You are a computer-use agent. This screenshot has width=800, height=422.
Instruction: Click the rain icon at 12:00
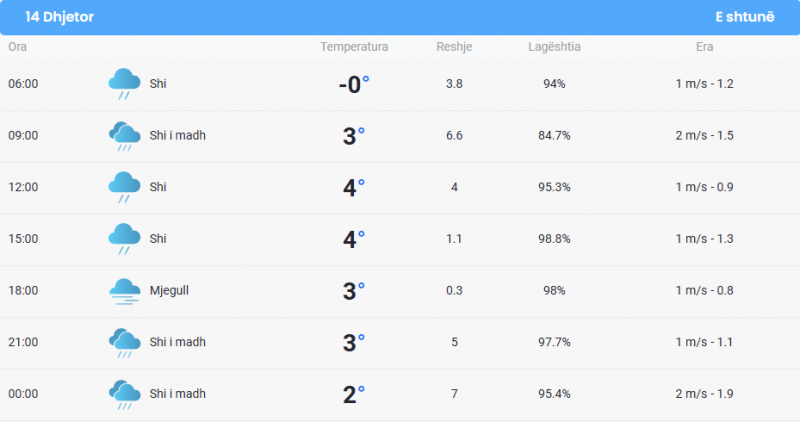124,187
